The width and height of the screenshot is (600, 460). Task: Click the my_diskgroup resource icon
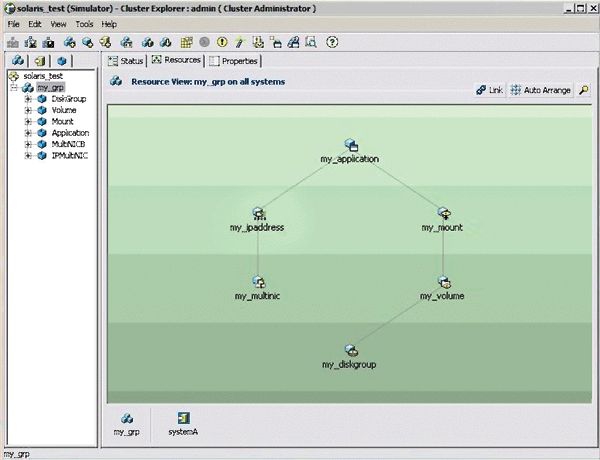[x=351, y=350]
